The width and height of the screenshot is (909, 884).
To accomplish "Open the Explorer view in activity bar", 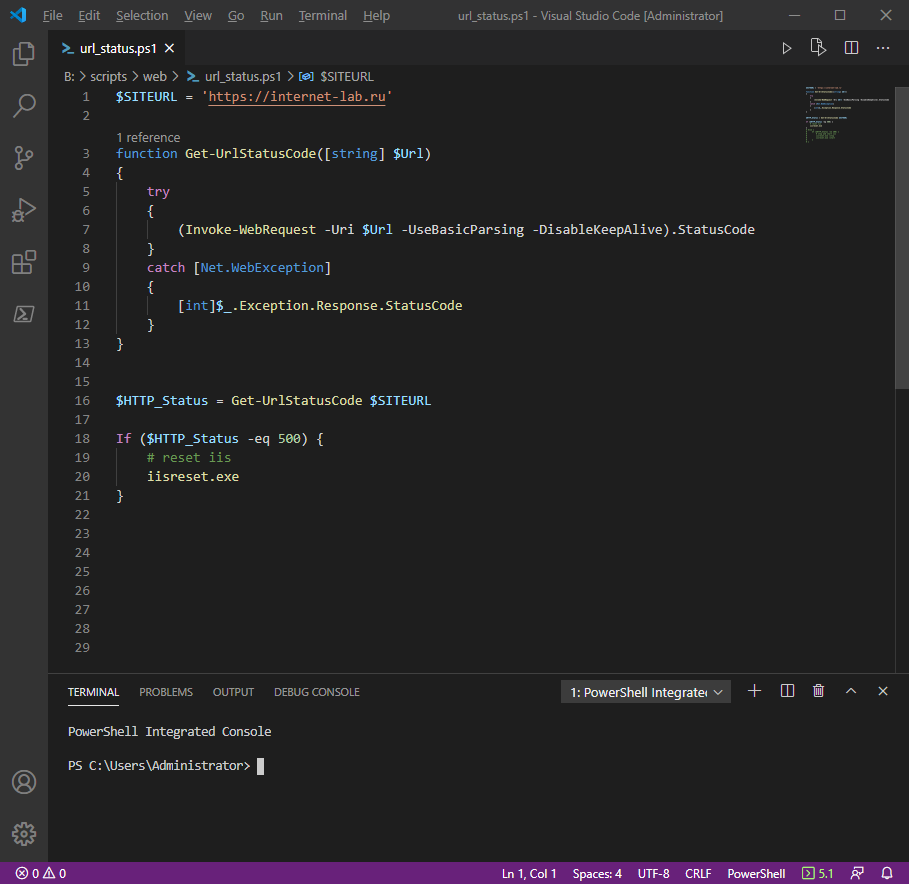I will coord(24,54).
